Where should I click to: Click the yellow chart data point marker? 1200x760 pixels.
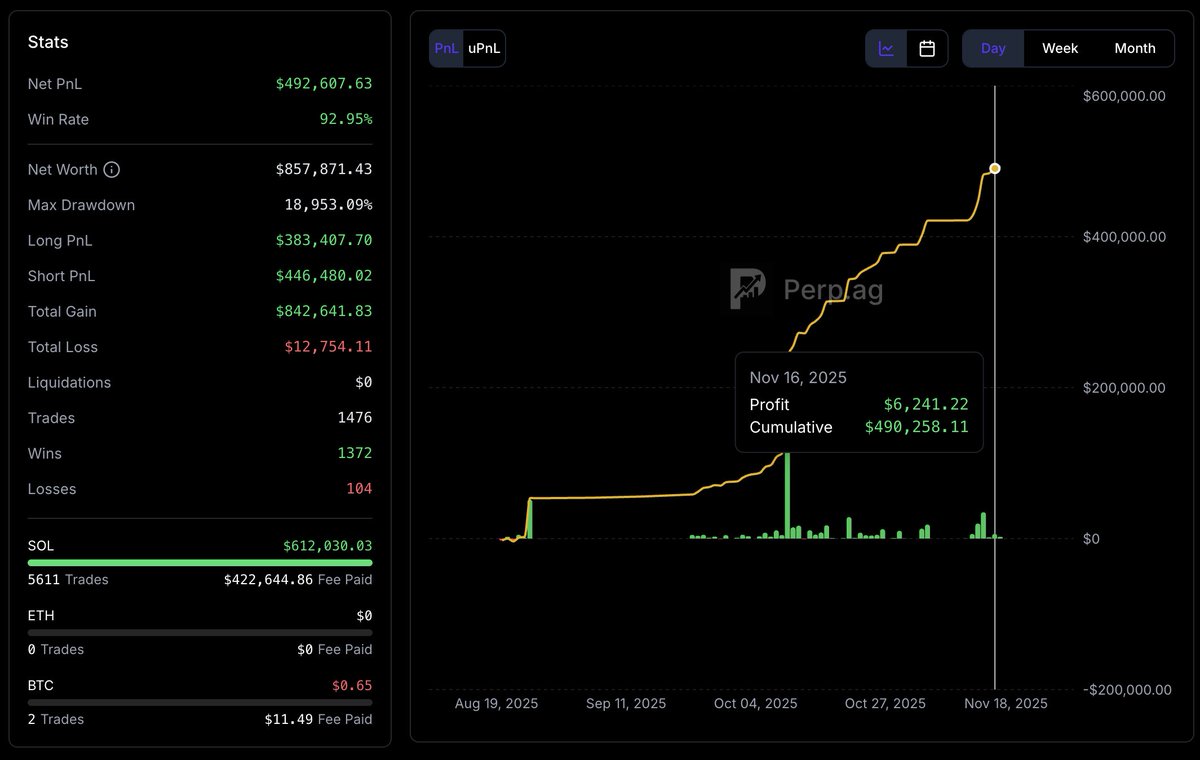pos(994,168)
